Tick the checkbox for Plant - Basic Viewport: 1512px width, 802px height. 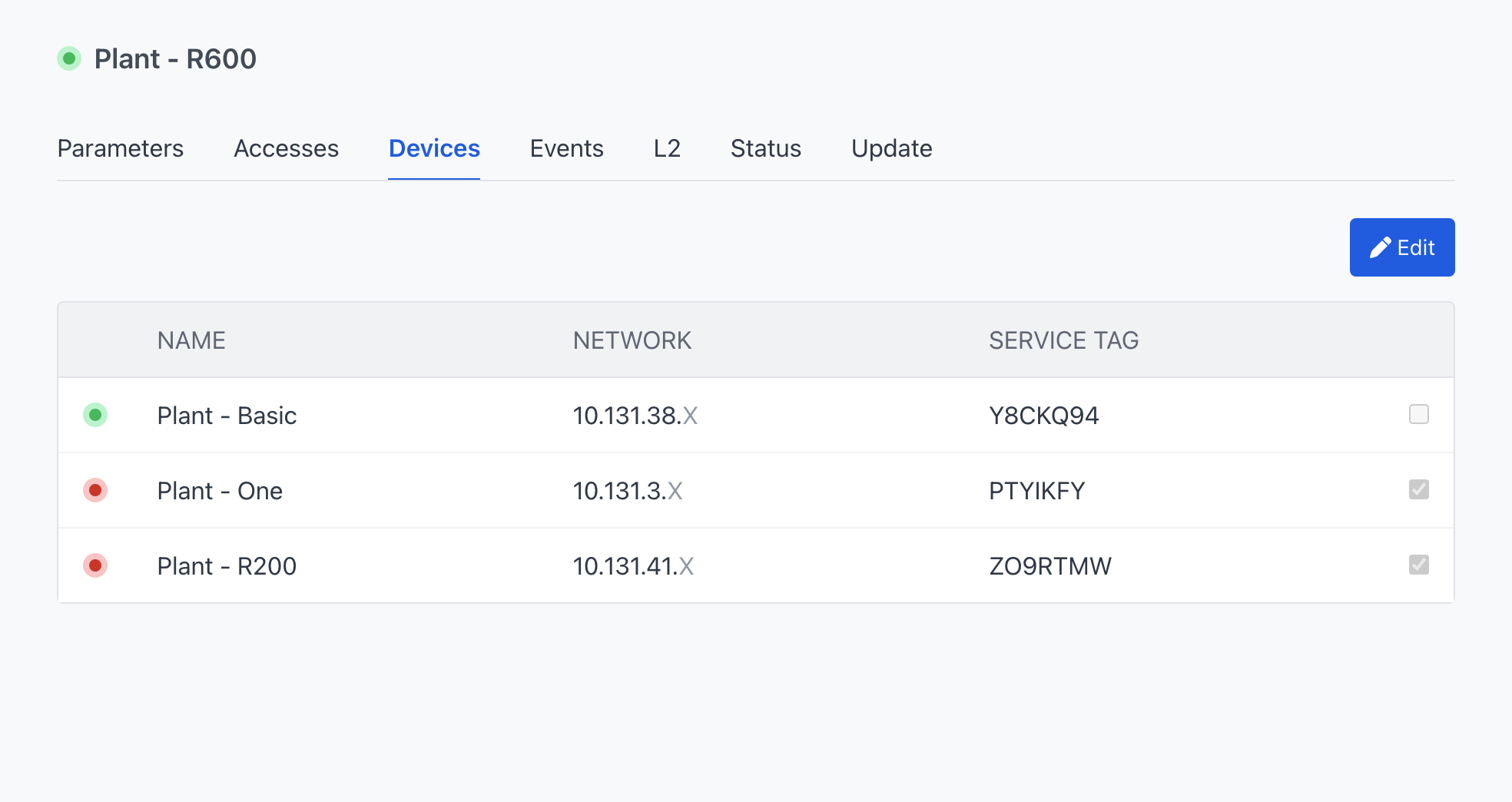pos(1418,415)
